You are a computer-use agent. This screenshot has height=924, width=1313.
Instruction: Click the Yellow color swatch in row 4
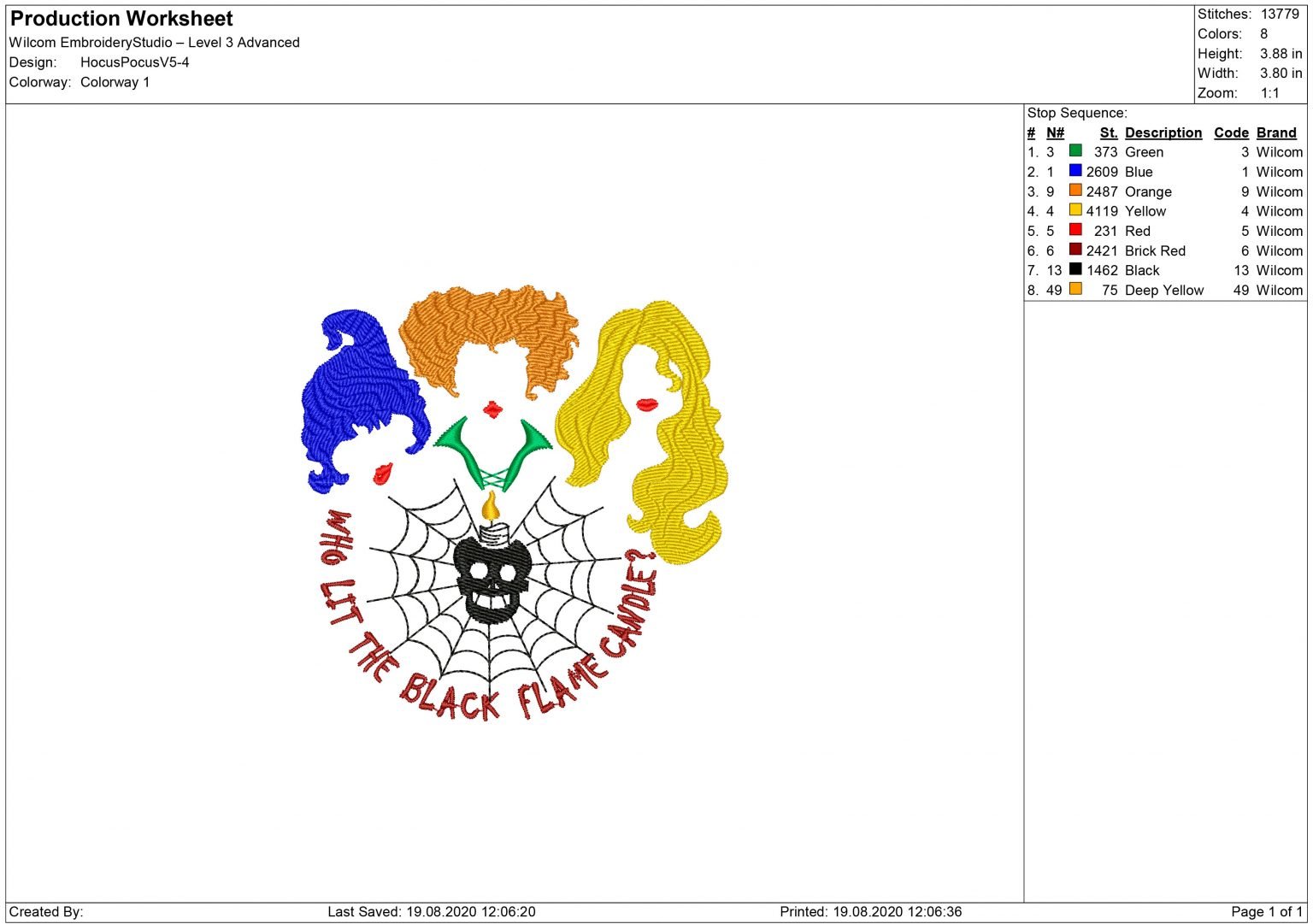pos(1075,211)
